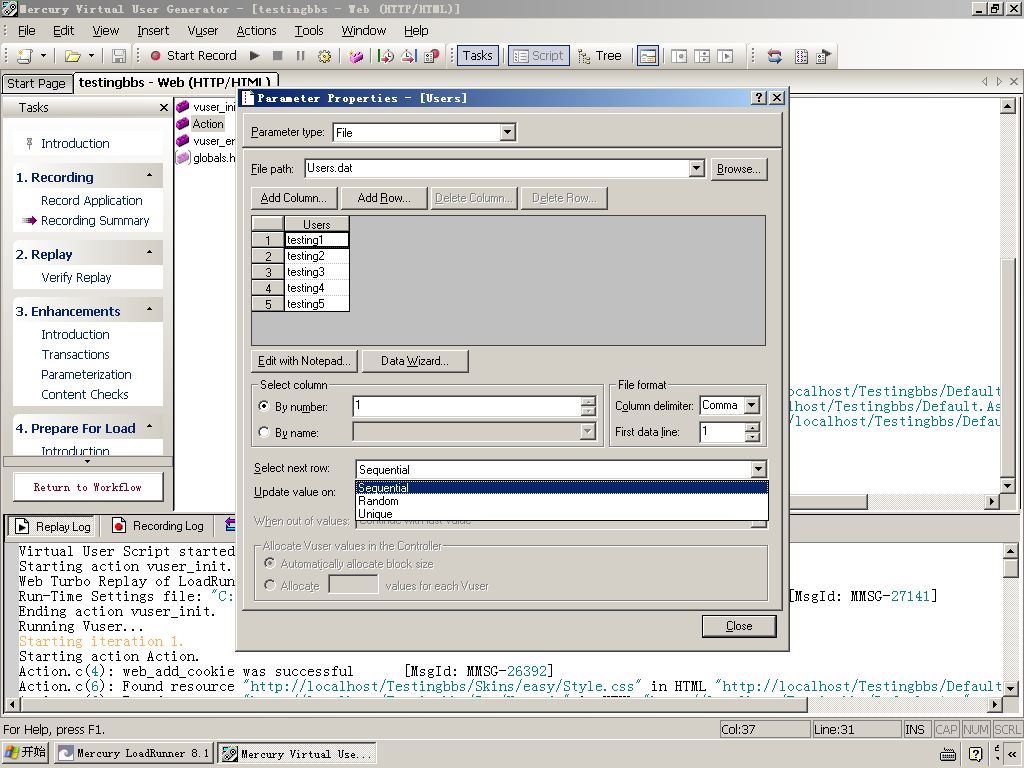This screenshot has width=1024, height=768.
Task: Choose Random in the open list
Action: 562,501
